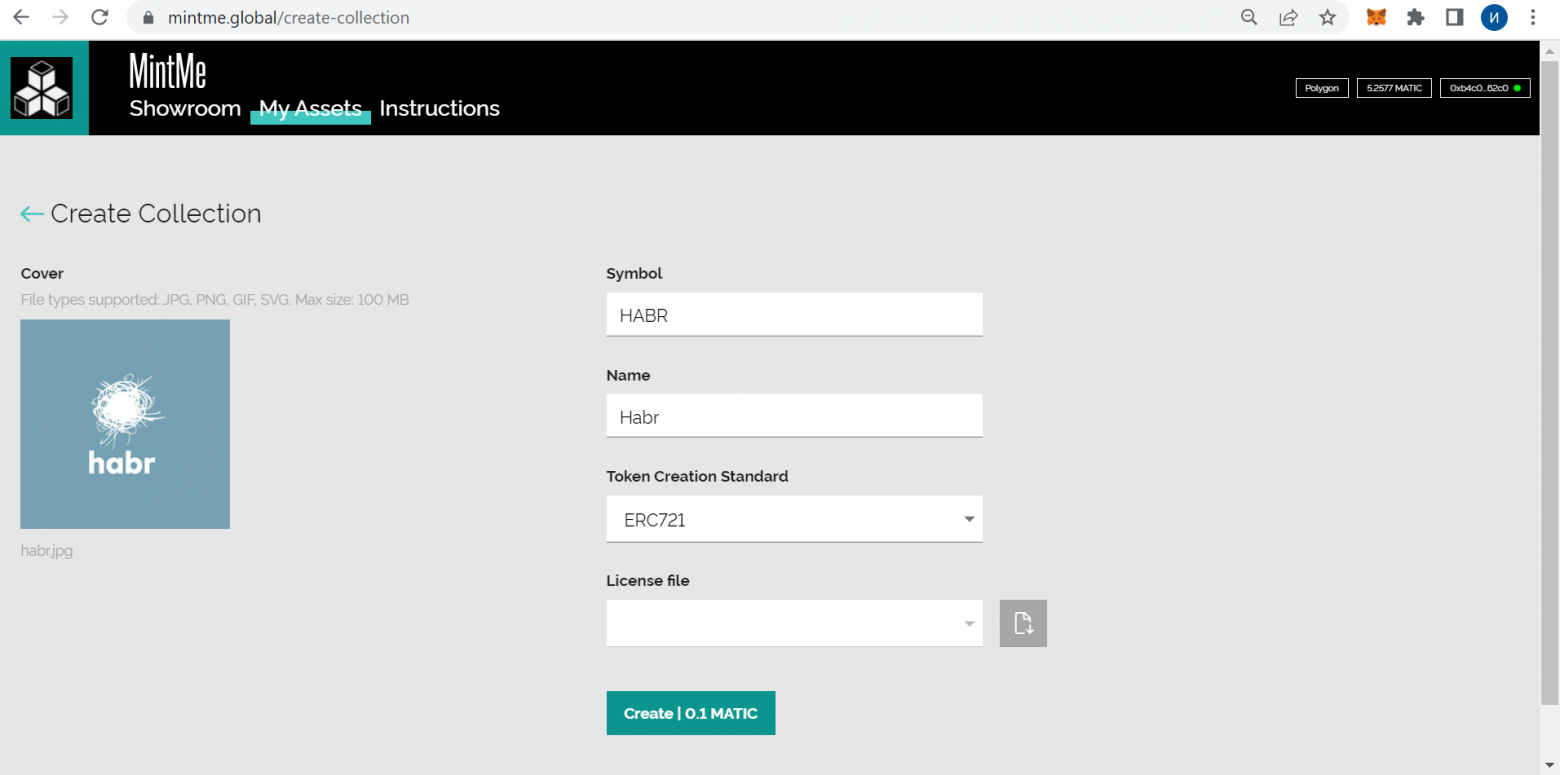
Task: Expand the Token Creation Standard ERC721 dropdown
Action: 794,519
